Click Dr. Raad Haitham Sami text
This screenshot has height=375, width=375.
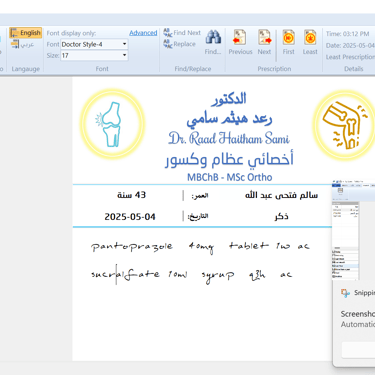229,138
